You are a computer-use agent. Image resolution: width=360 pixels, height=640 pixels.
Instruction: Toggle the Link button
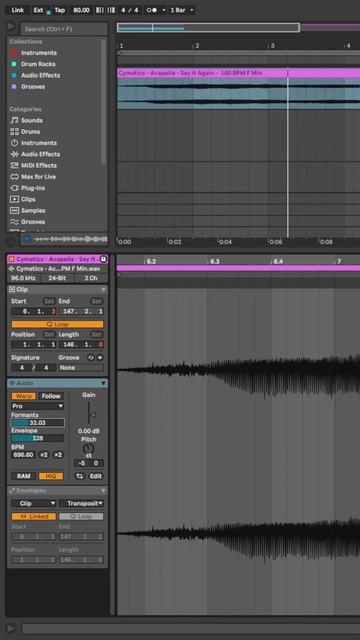point(17,10)
